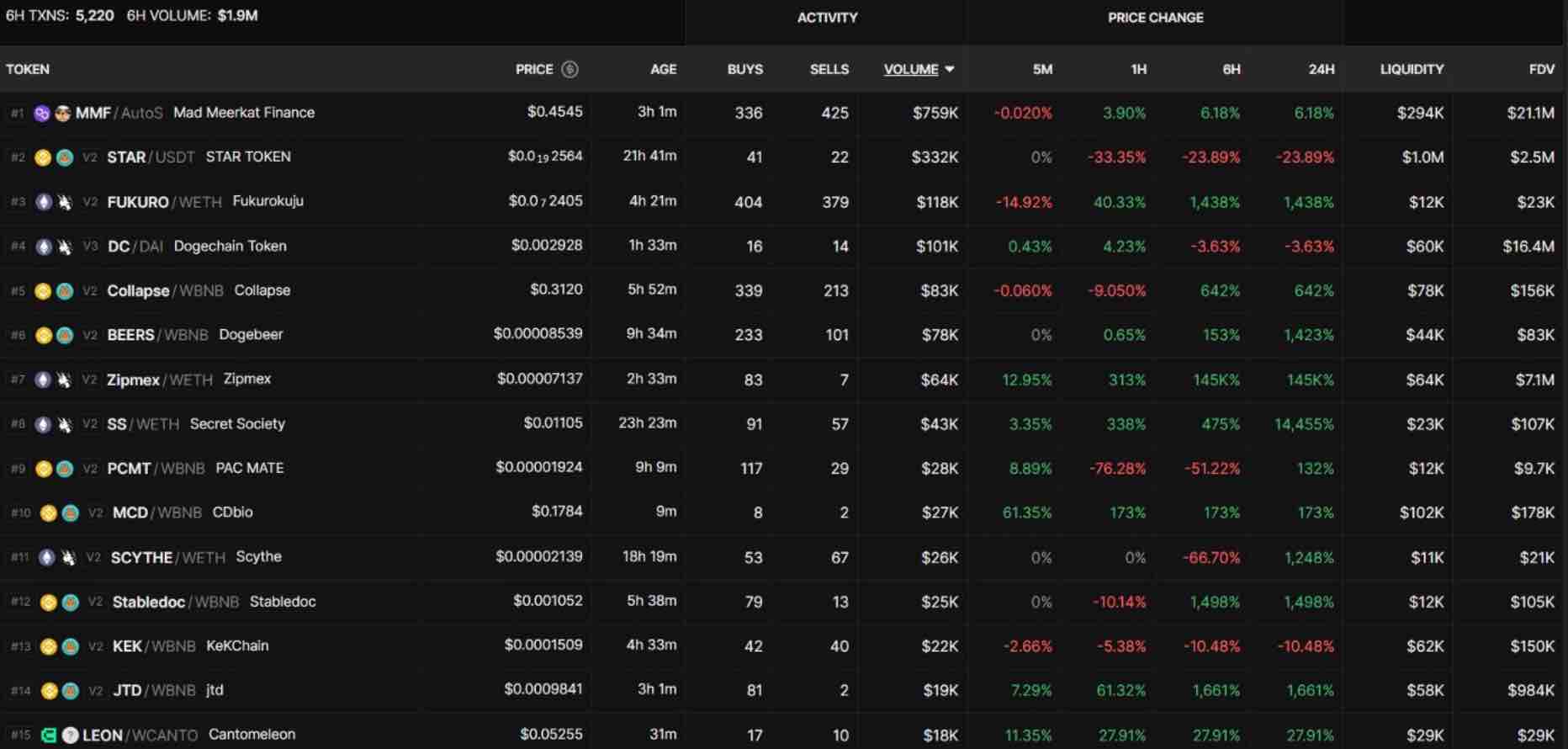The width and height of the screenshot is (1568, 749).
Task: Sort the table by VOLUME header
Action: point(911,69)
